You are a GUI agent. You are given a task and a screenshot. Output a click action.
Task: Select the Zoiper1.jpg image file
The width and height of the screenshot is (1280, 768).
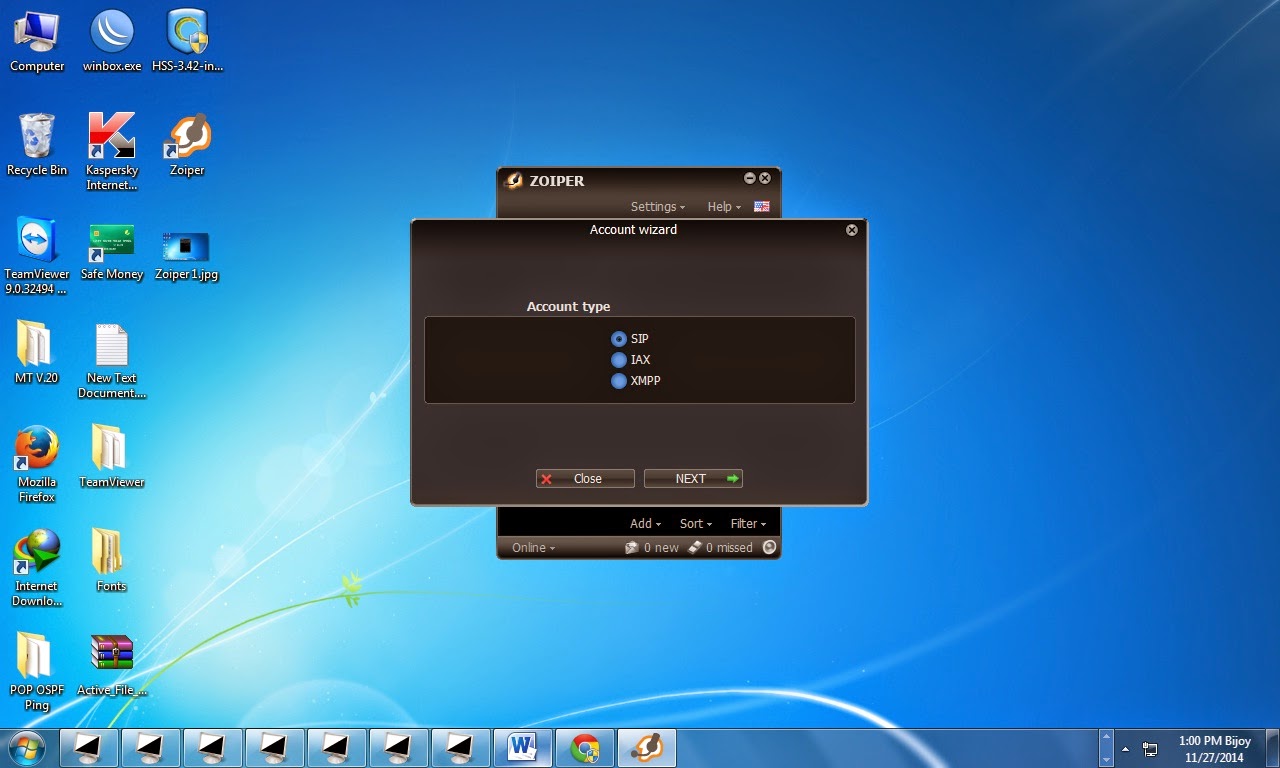[x=187, y=254]
